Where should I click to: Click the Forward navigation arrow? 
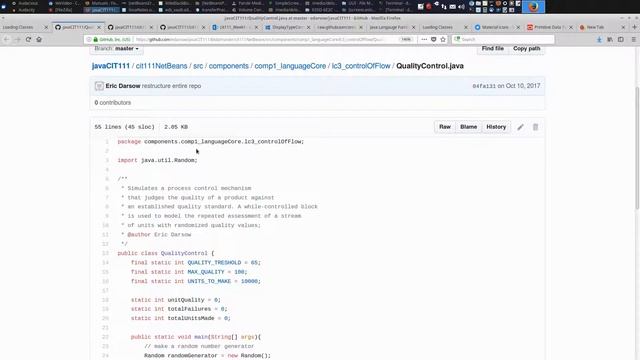pos(17,39)
